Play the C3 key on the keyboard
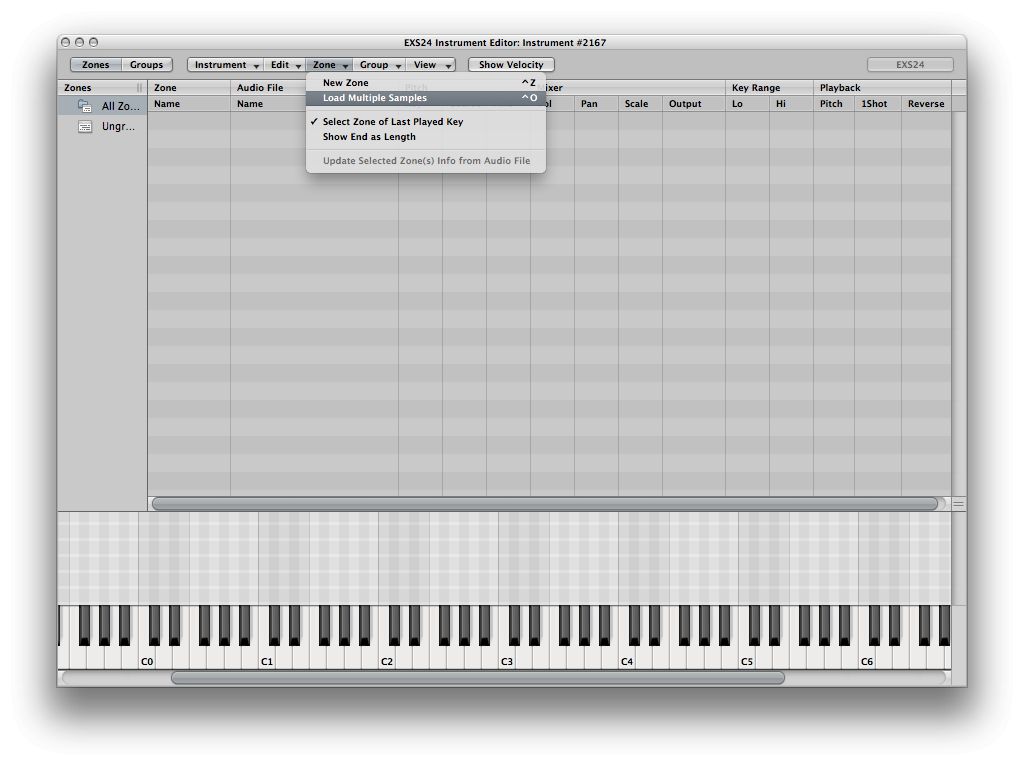 pos(507,658)
